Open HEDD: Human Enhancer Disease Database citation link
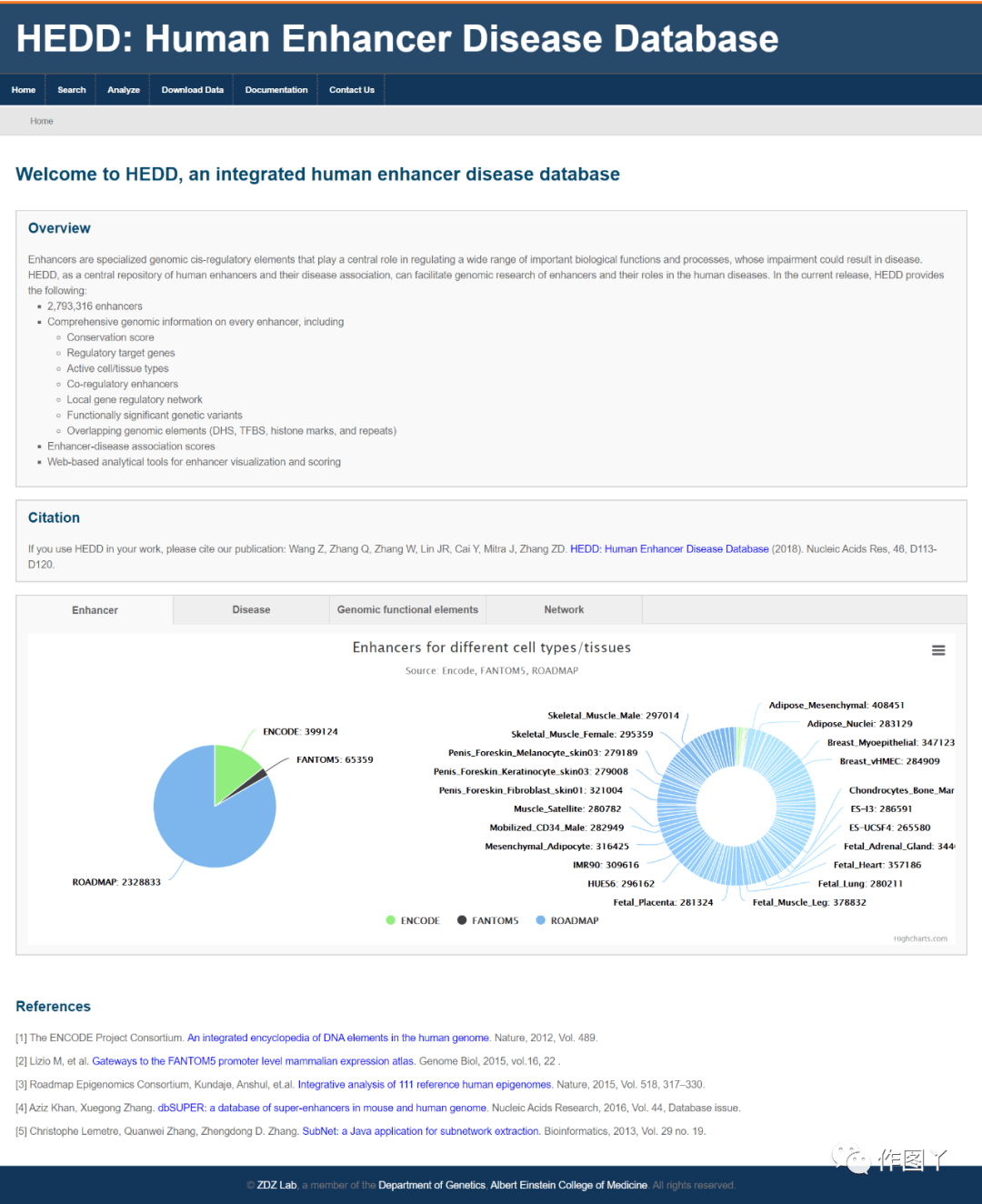The width and height of the screenshot is (982, 1204). click(669, 549)
